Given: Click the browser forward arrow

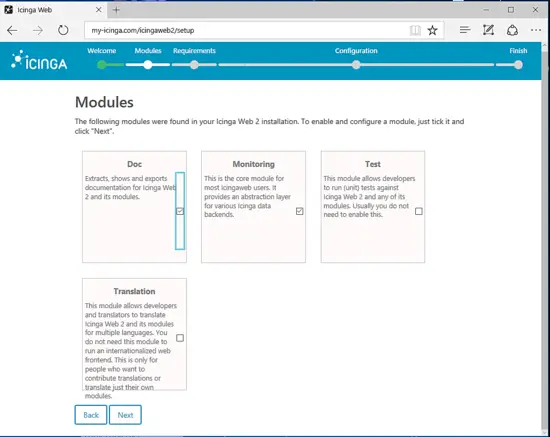Looking at the screenshot, I should tap(38, 31).
